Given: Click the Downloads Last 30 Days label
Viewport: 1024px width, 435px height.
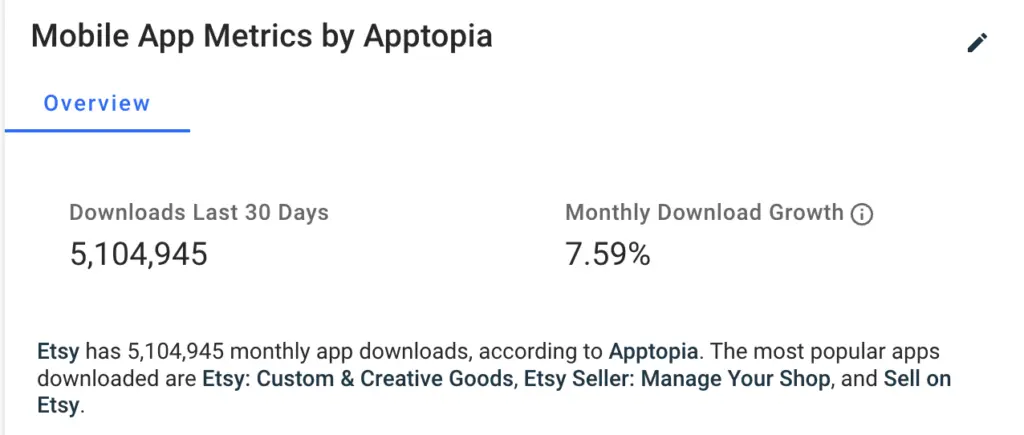Looking at the screenshot, I should click(x=199, y=212).
